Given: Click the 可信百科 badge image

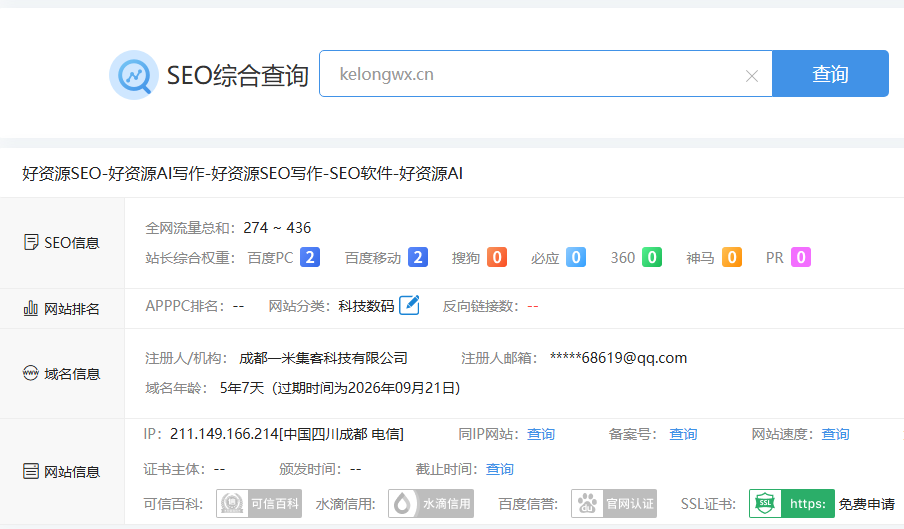Looking at the screenshot, I should (259, 503).
